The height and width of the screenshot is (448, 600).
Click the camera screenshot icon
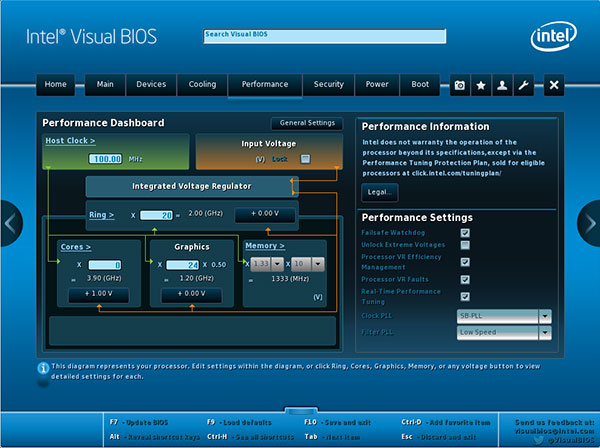point(460,85)
